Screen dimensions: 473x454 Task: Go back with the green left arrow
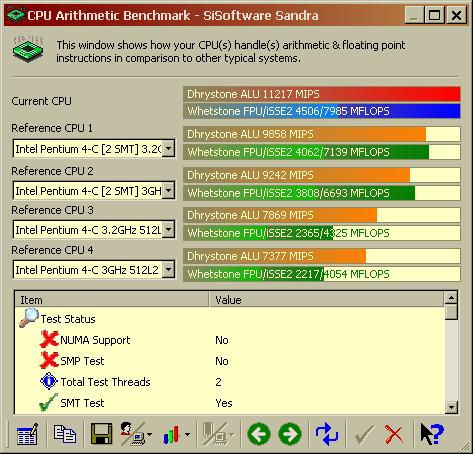[259, 434]
